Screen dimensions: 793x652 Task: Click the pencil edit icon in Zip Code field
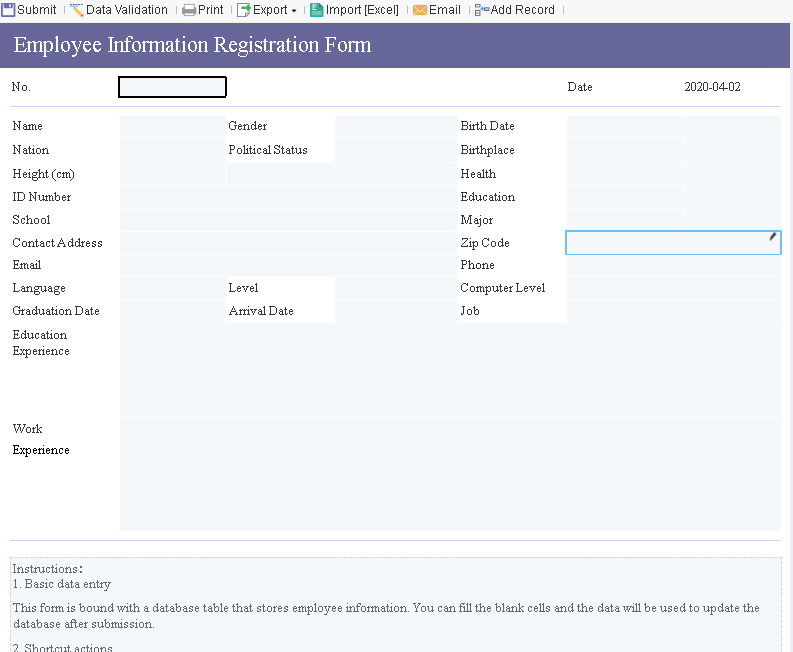[773, 236]
